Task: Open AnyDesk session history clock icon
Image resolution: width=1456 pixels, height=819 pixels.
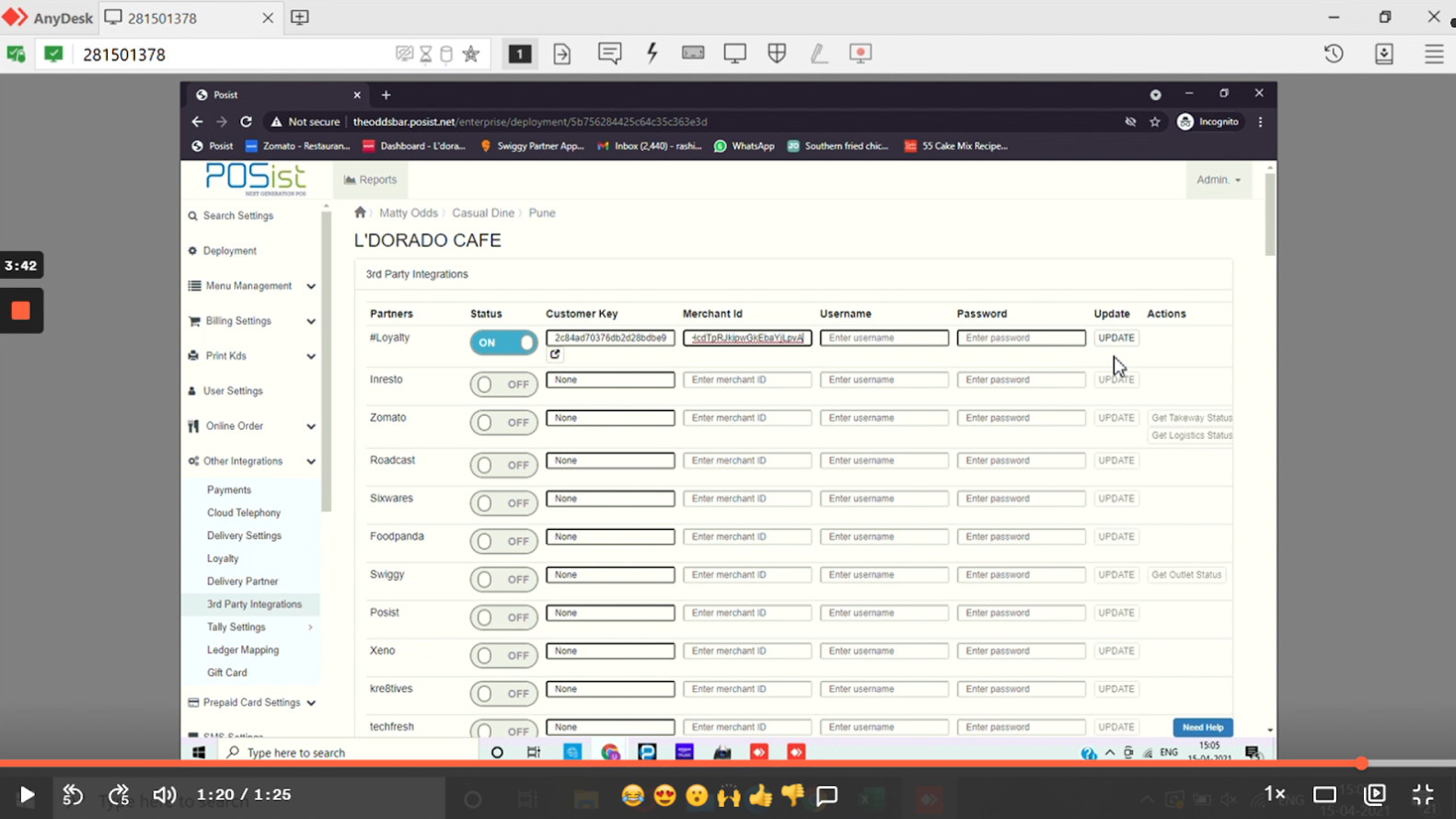Action: 1334,53
